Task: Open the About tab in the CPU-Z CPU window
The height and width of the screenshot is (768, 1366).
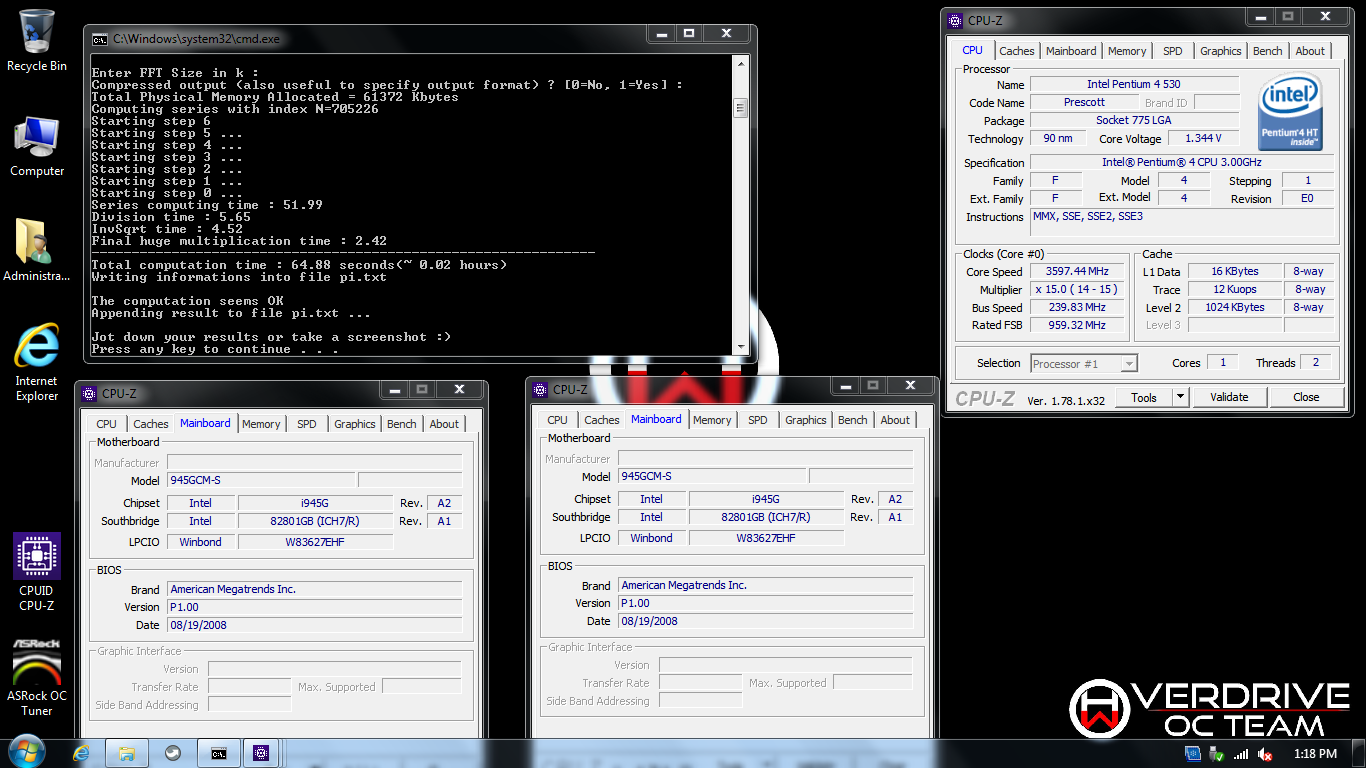Action: click(x=1310, y=51)
